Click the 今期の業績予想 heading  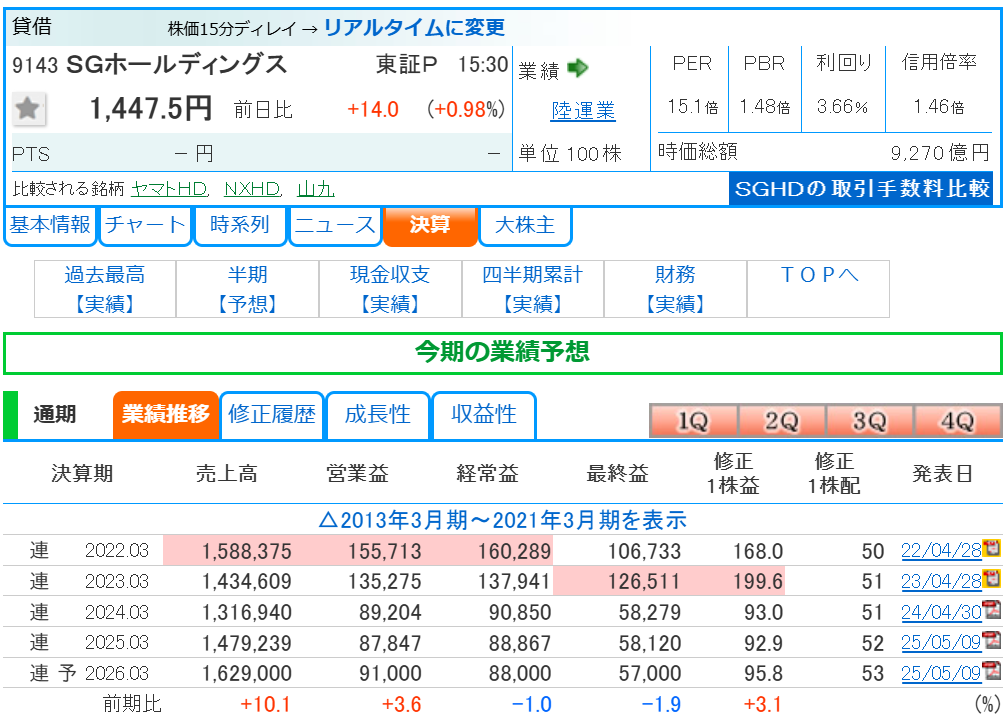pos(503,353)
